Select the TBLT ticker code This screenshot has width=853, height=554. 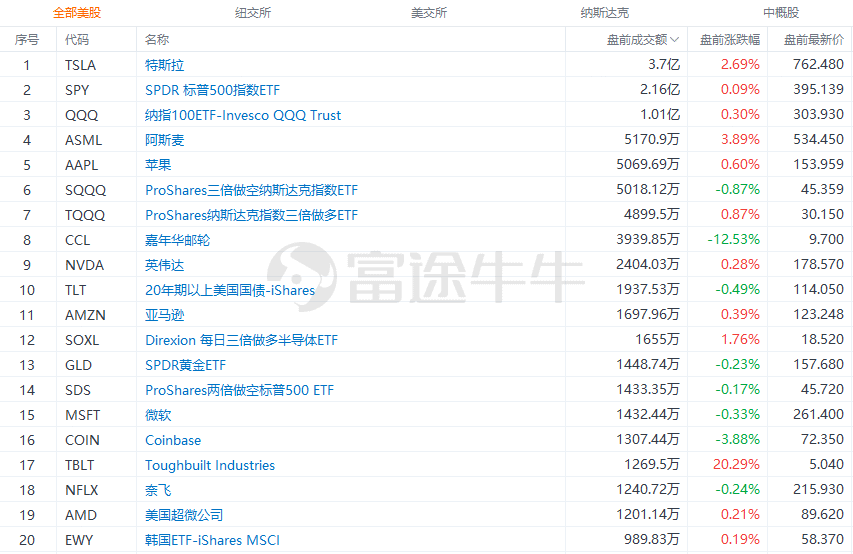tap(79, 465)
